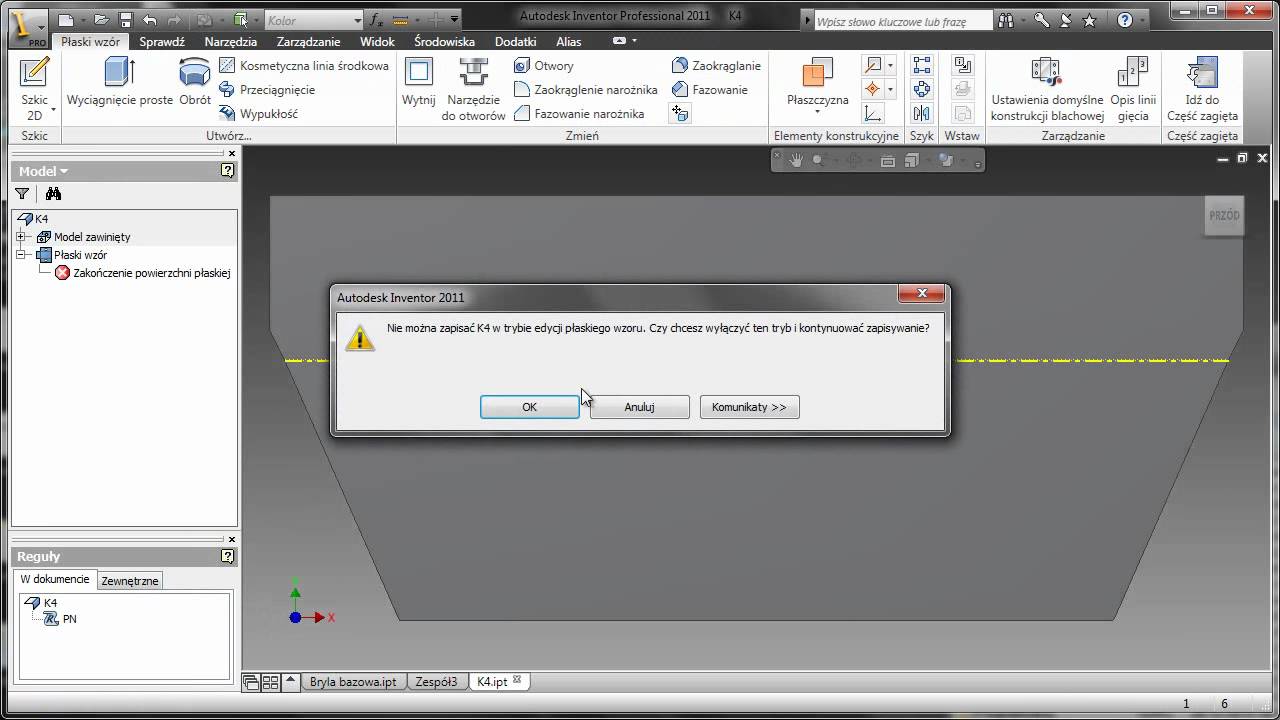Open the Kolor color dropdown
1280x720 pixels.
click(314, 20)
